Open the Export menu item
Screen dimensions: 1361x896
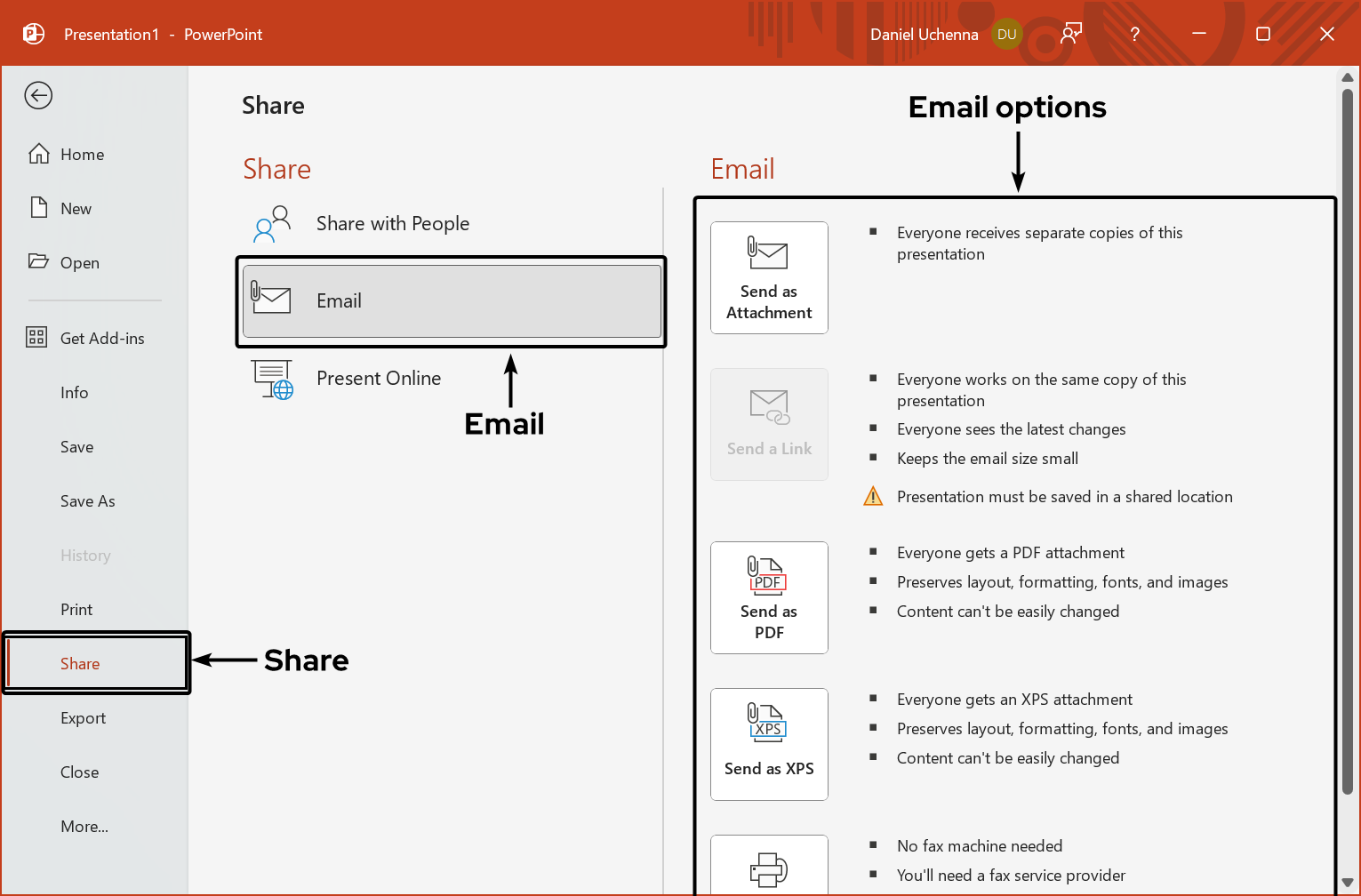point(83,717)
